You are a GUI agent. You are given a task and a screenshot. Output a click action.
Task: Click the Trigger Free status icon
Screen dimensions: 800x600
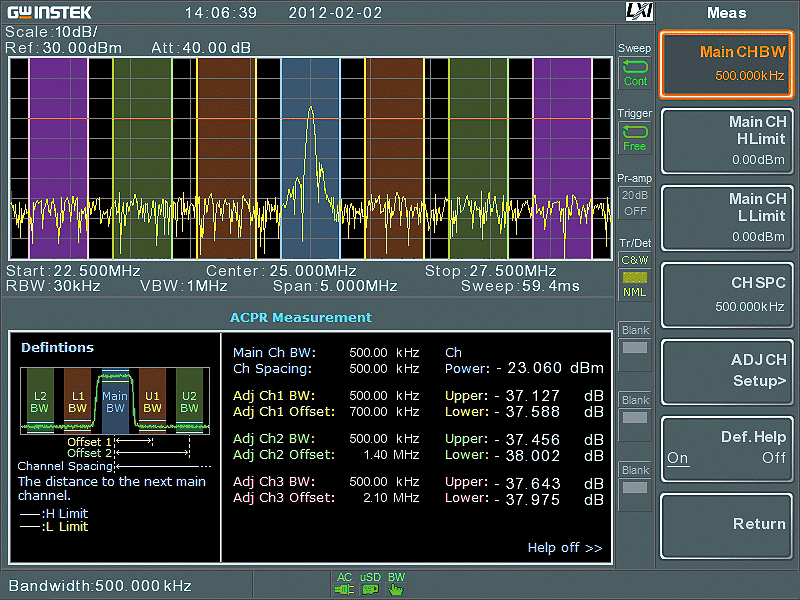635,138
